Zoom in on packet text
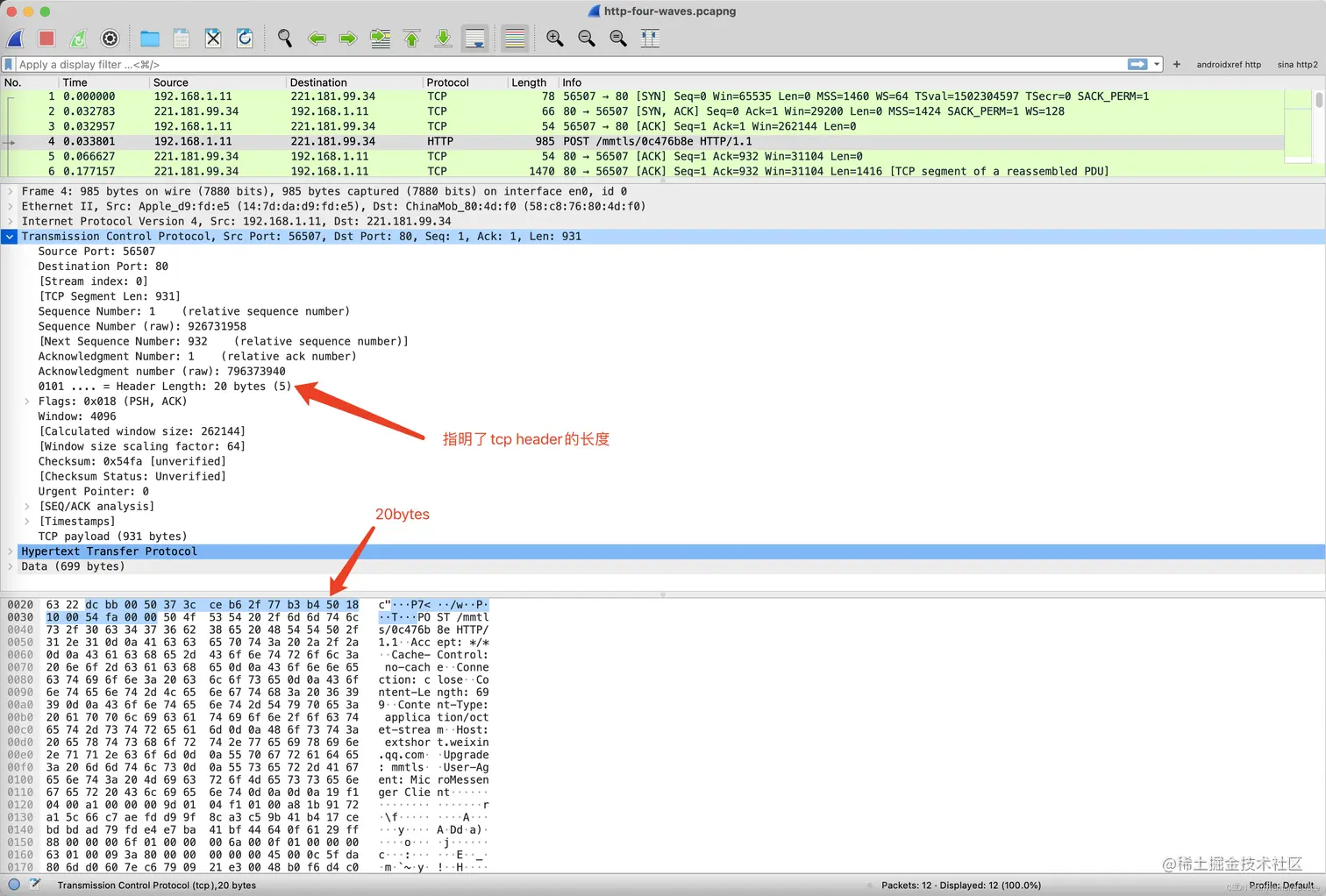Screen dimensions: 1326x896 tap(555, 39)
